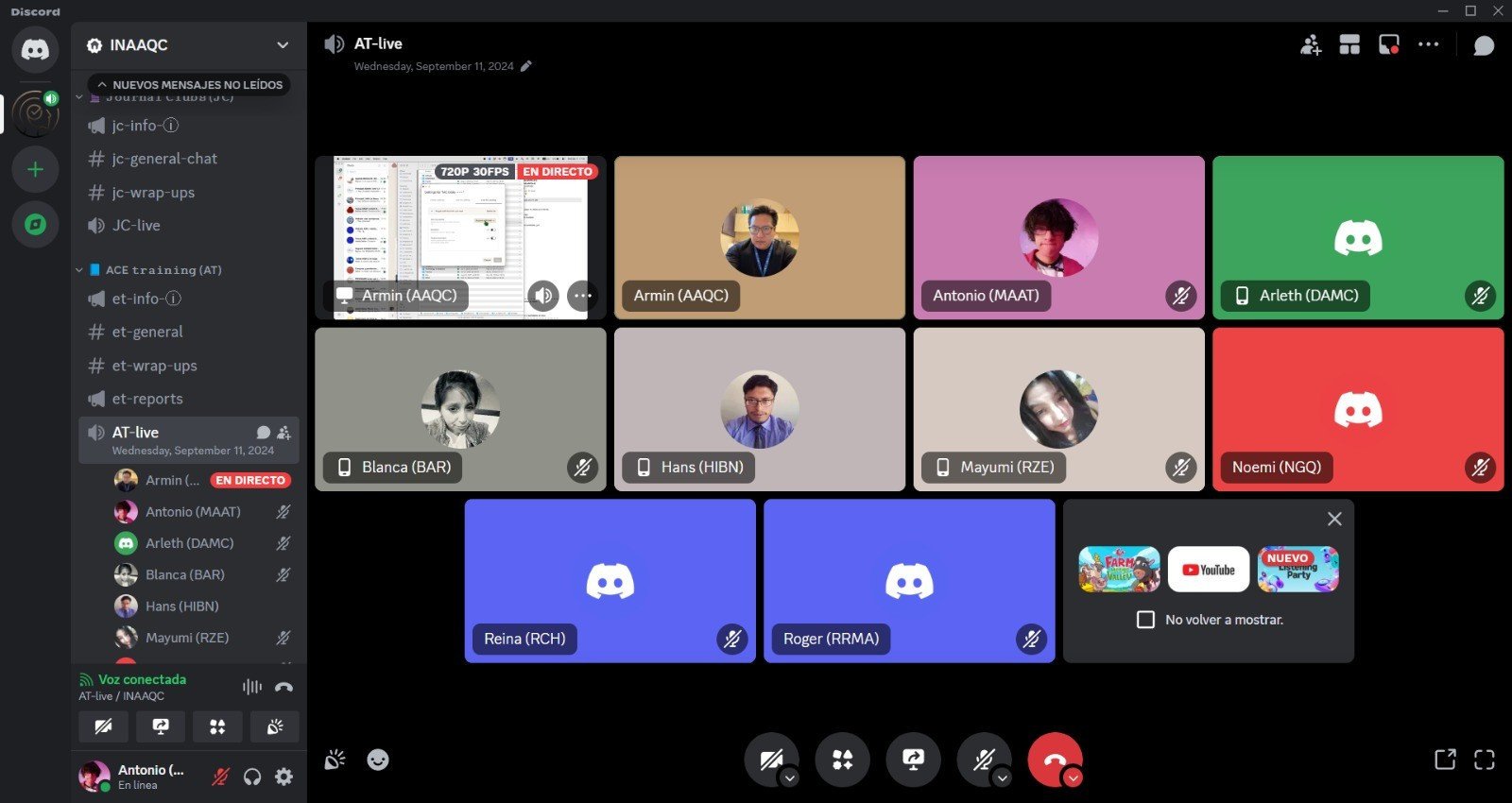Open the et-wrap-ups text channel
This screenshot has width=1512, height=803.
[x=154, y=366]
